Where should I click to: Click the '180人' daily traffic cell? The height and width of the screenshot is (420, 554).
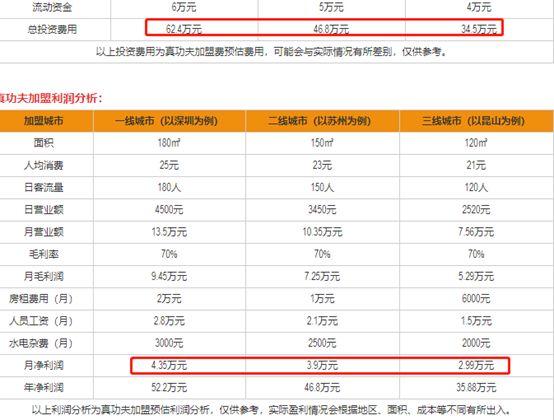pyautogui.click(x=169, y=187)
